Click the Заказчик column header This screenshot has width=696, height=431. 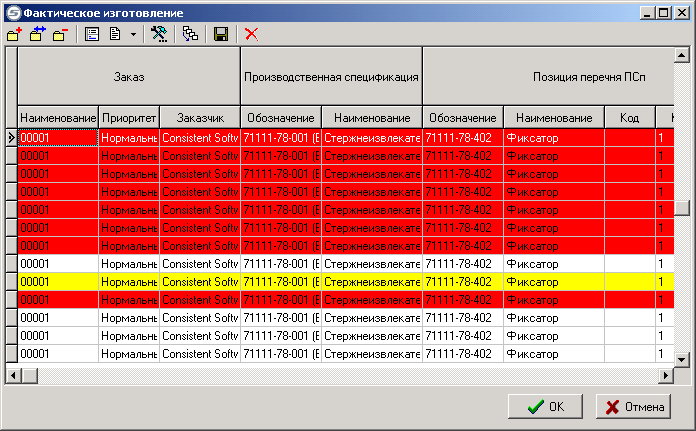[199, 118]
